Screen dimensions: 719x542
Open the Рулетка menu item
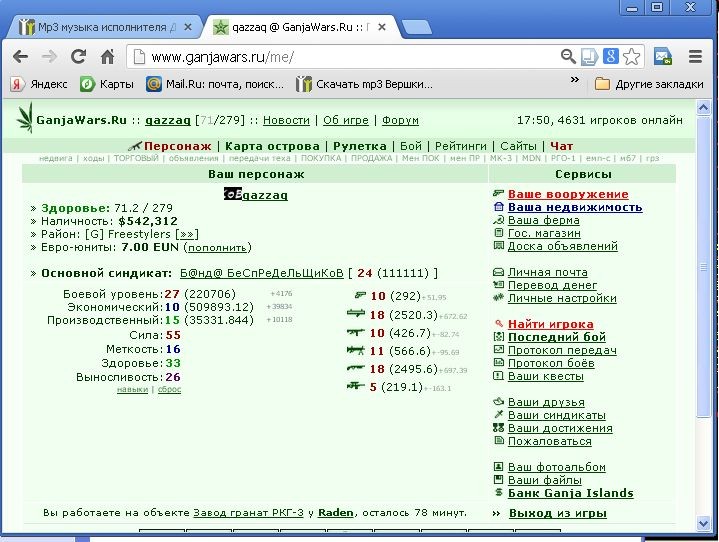tap(360, 146)
